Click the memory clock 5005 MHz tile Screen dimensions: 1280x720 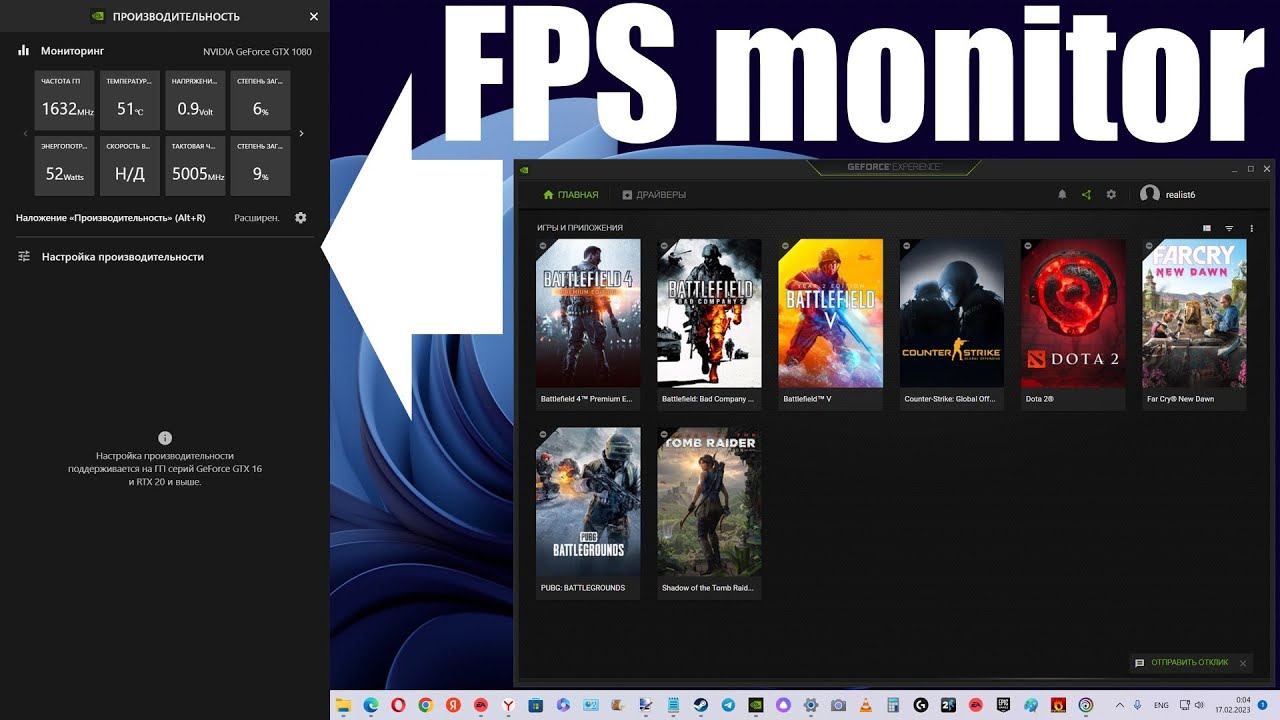(195, 166)
